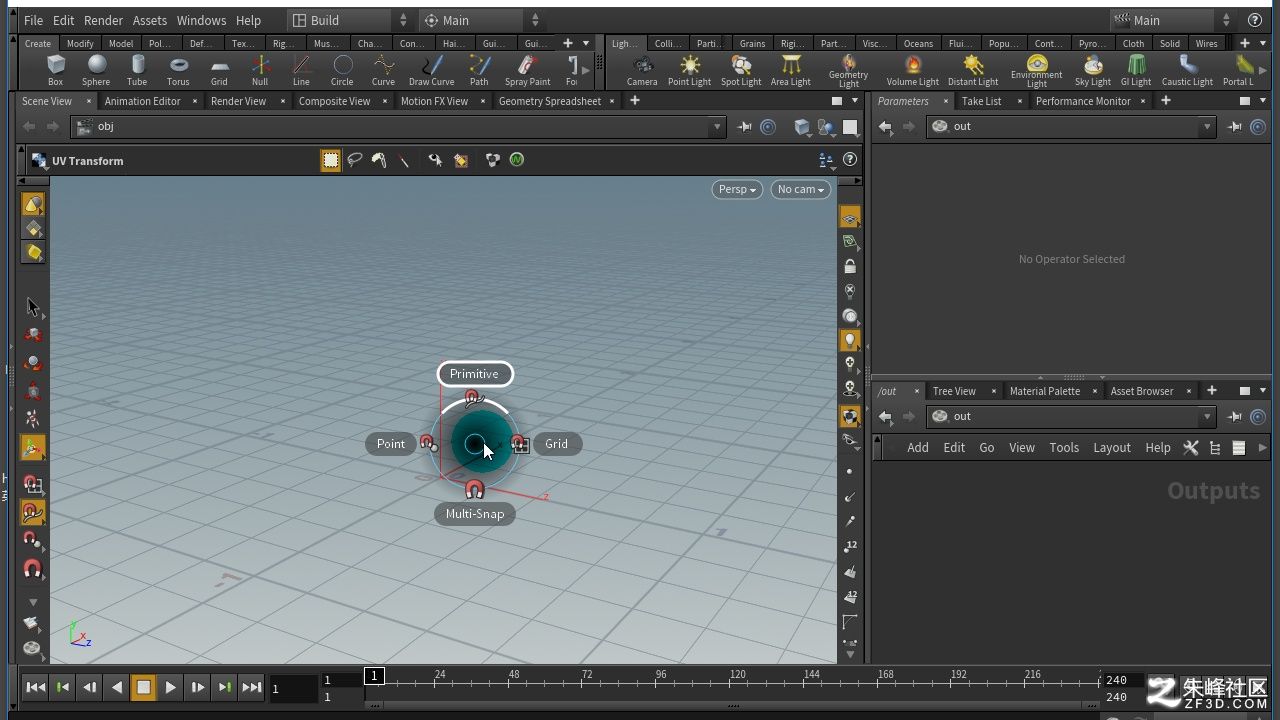Toggle brush selection mode
The width and height of the screenshot is (1280, 720).
[379, 160]
